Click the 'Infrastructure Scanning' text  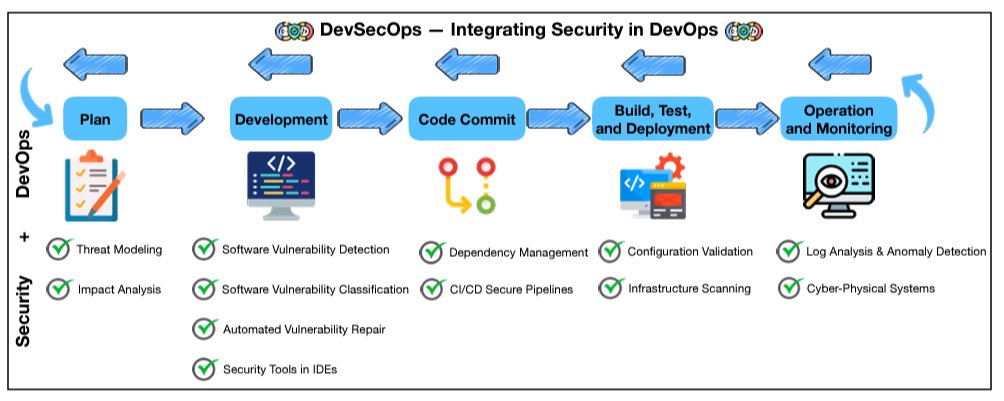click(x=689, y=289)
